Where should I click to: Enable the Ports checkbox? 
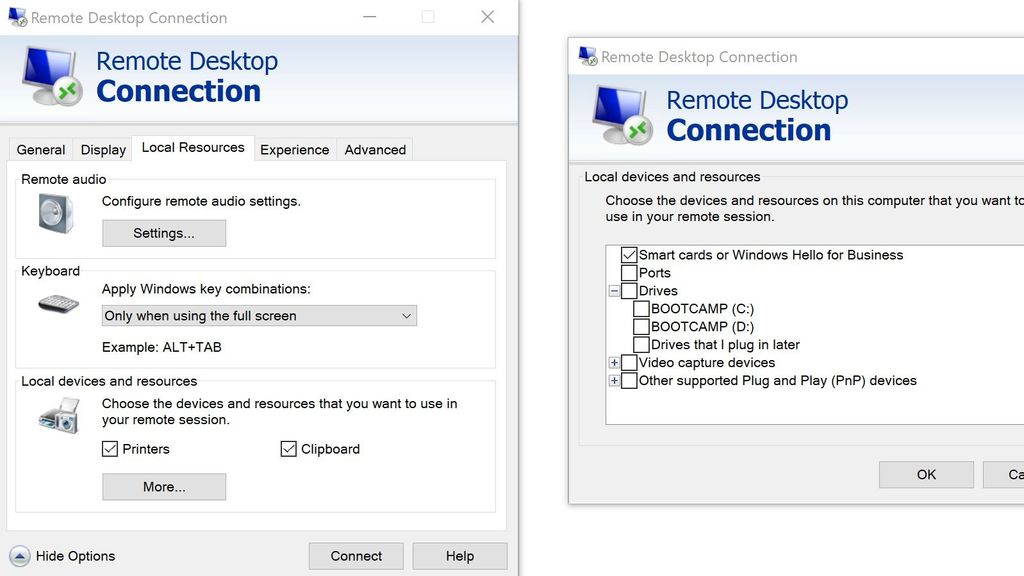coord(629,273)
